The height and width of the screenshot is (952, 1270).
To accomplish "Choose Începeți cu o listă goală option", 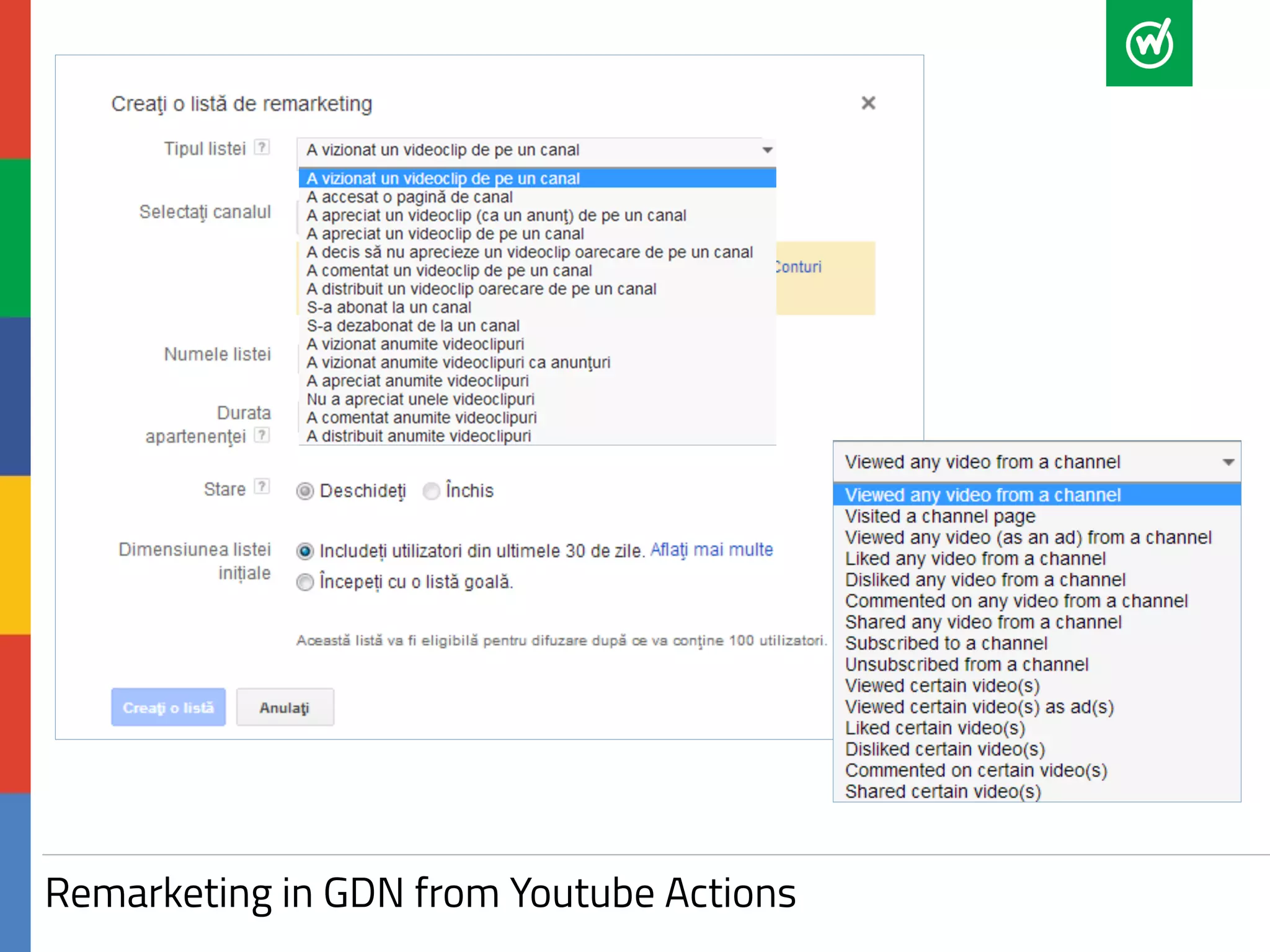I will (x=304, y=582).
